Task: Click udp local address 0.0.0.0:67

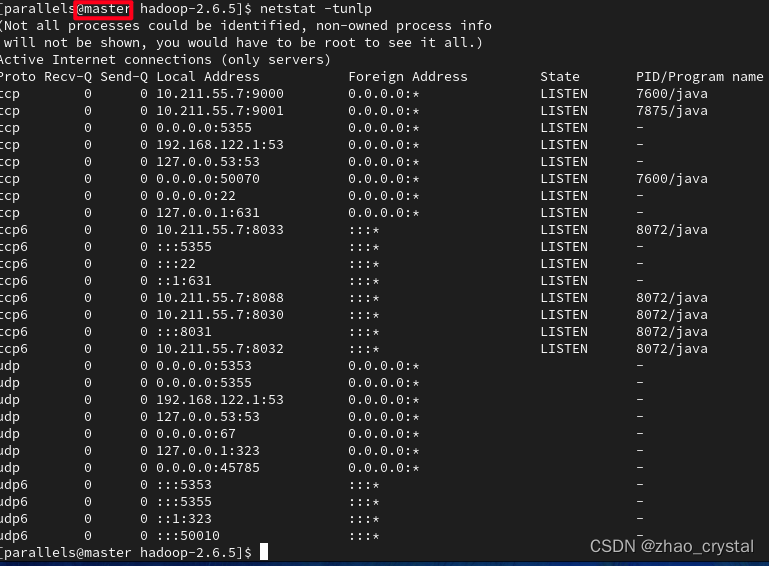Action: pos(196,434)
